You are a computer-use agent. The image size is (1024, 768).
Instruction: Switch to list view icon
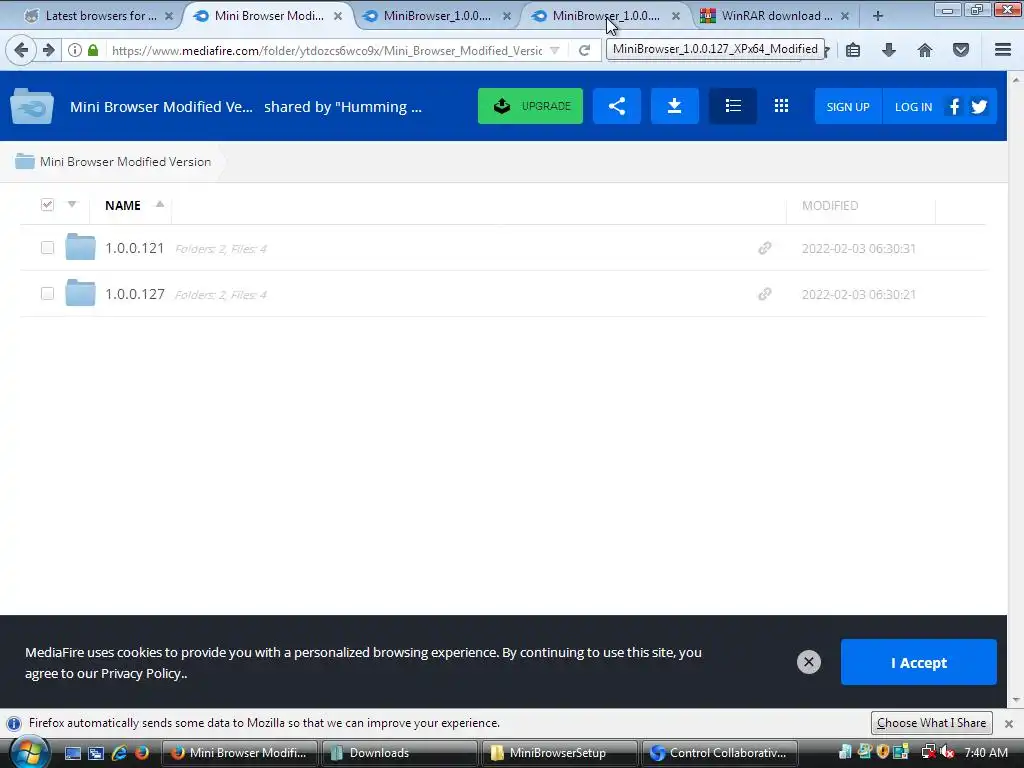(x=733, y=106)
